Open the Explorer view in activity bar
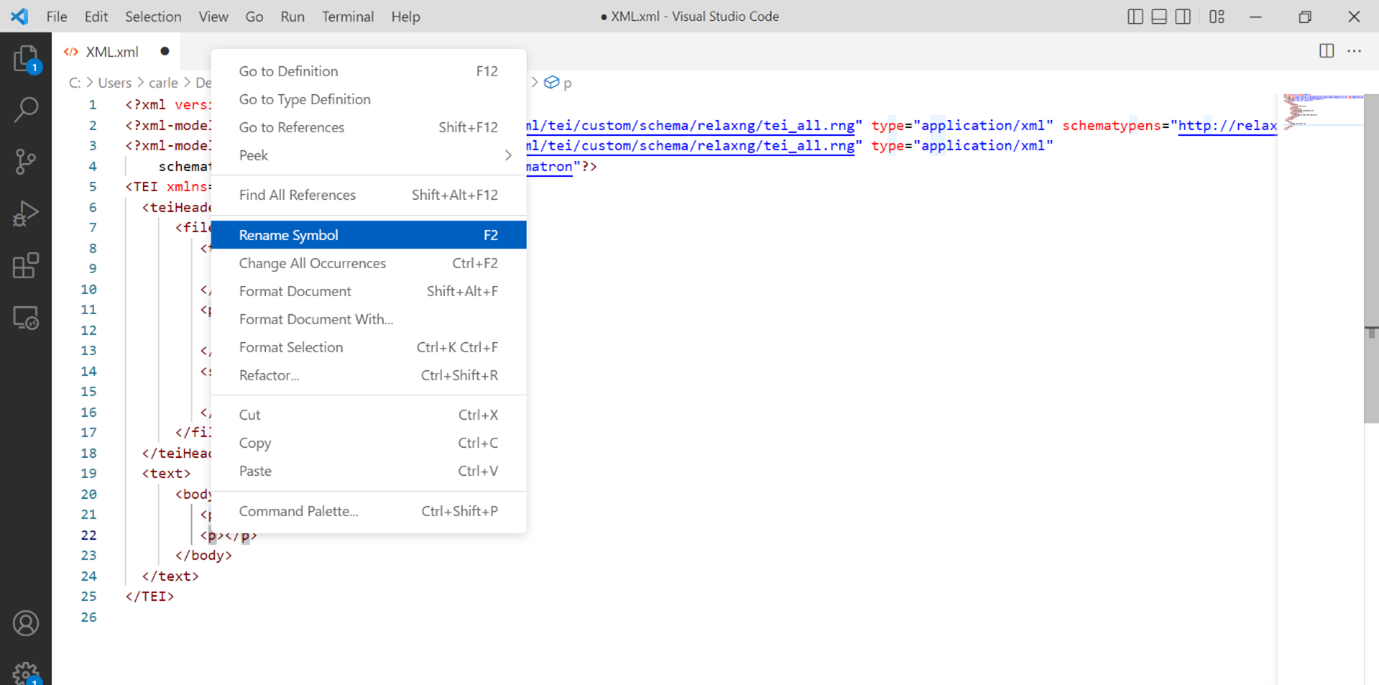 click(x=25, y=60)
